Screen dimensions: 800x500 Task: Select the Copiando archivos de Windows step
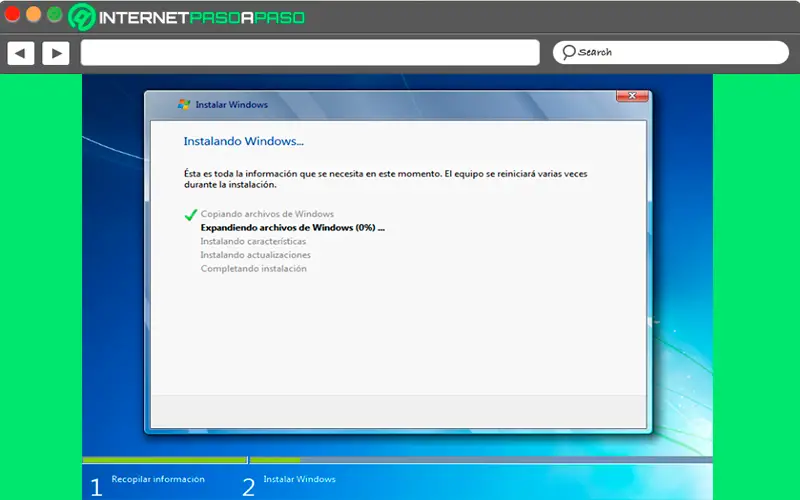pyautogui.click(x=267, y=214)
